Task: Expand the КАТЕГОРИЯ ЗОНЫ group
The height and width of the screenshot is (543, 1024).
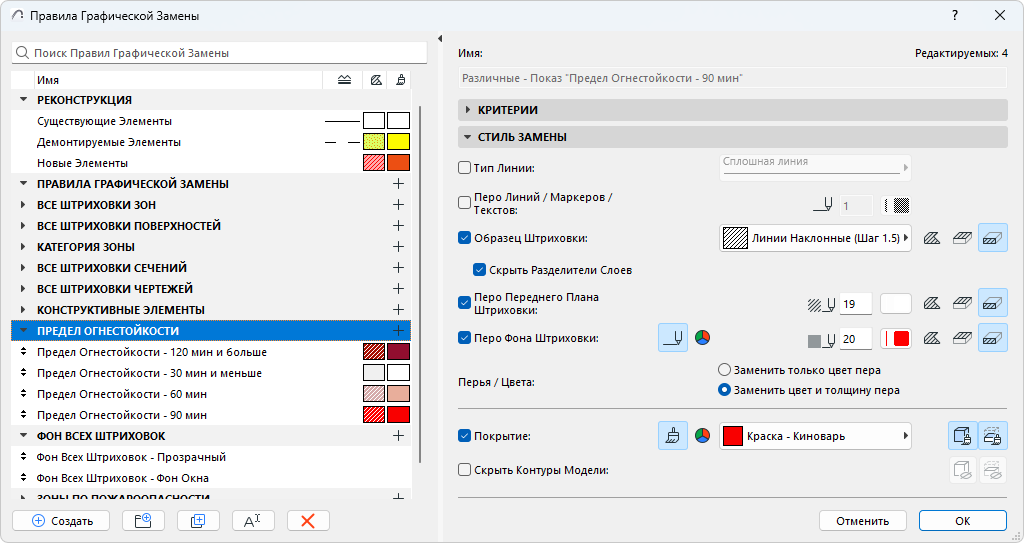Action: (x=24, y=246)
